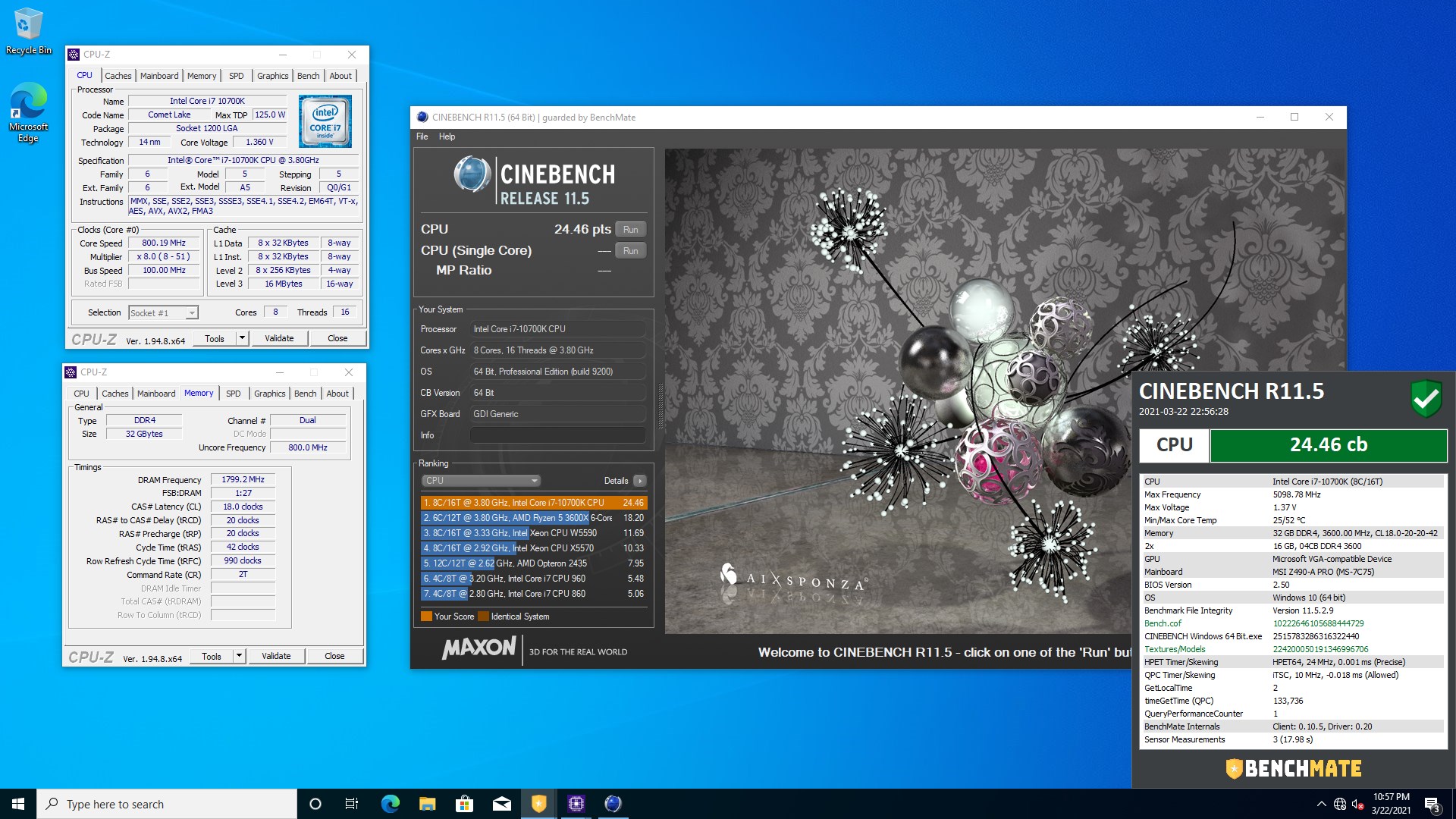
Task: Open Cinebench Help menu
Action: tap(447, 136)
